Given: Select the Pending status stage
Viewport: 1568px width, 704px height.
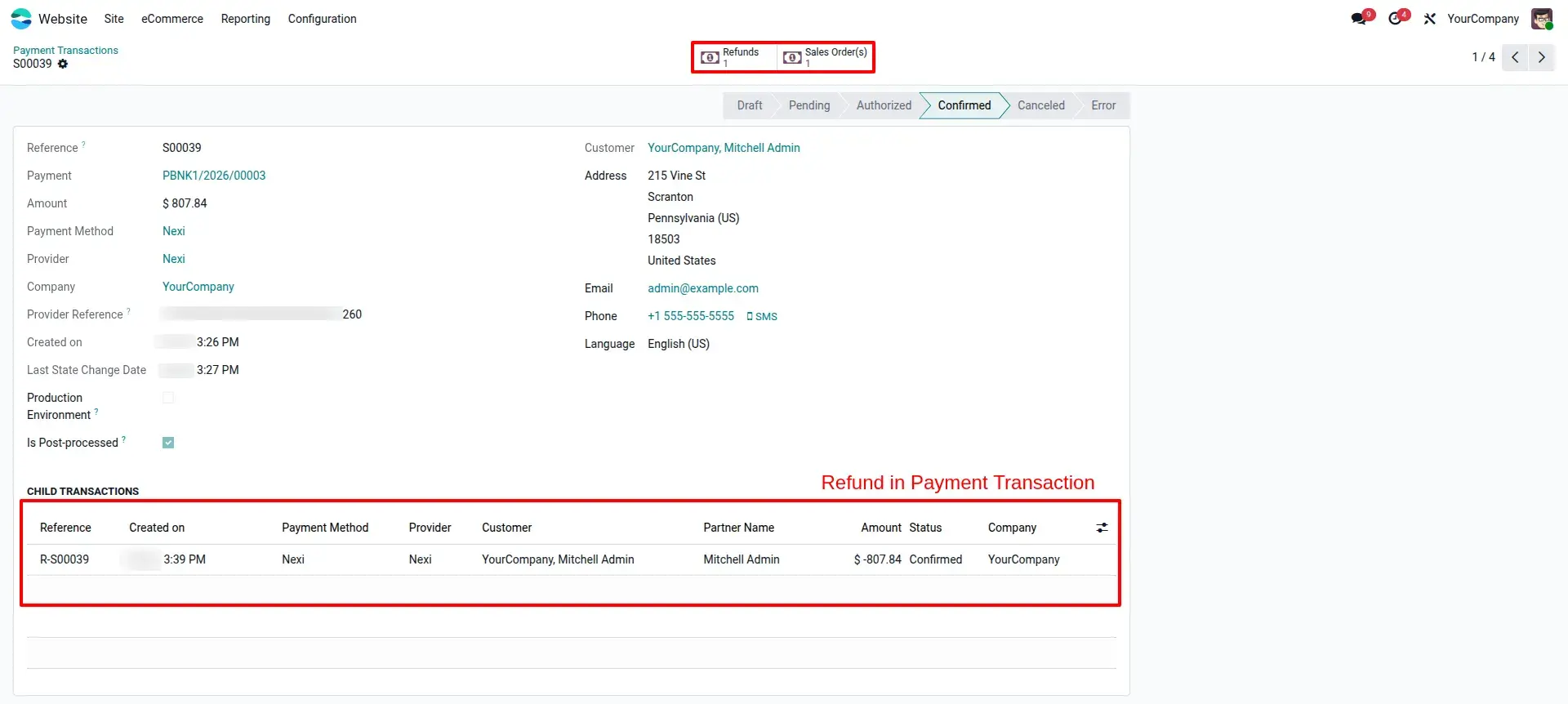Looking at the screenshot, I should (x=808, y=105).
